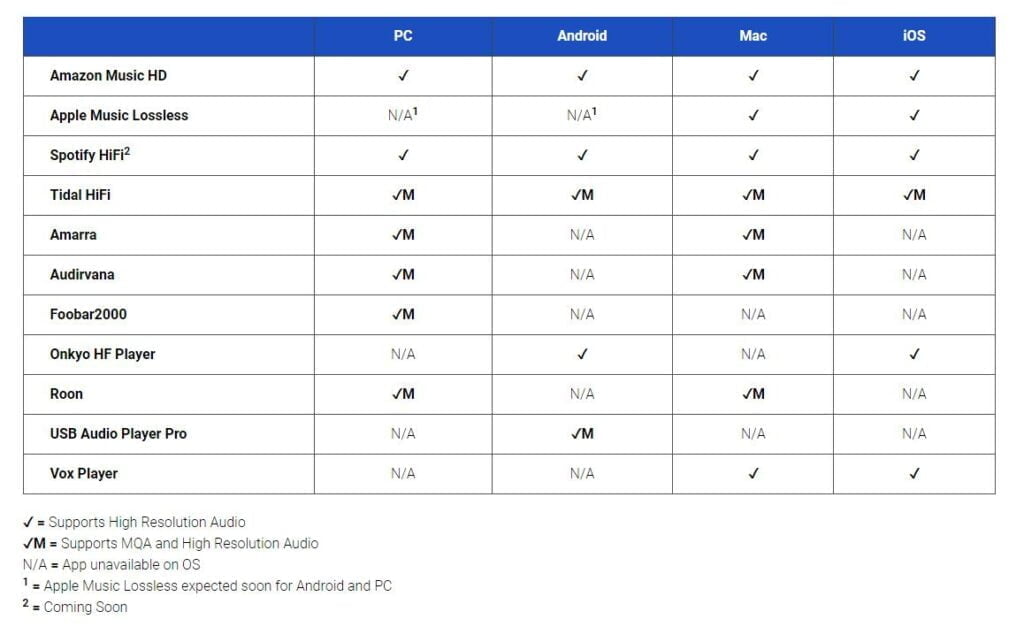This screenshot has height=627, width=1024.
Task: Select the iOS column header
Action: (x=914, y=36)
